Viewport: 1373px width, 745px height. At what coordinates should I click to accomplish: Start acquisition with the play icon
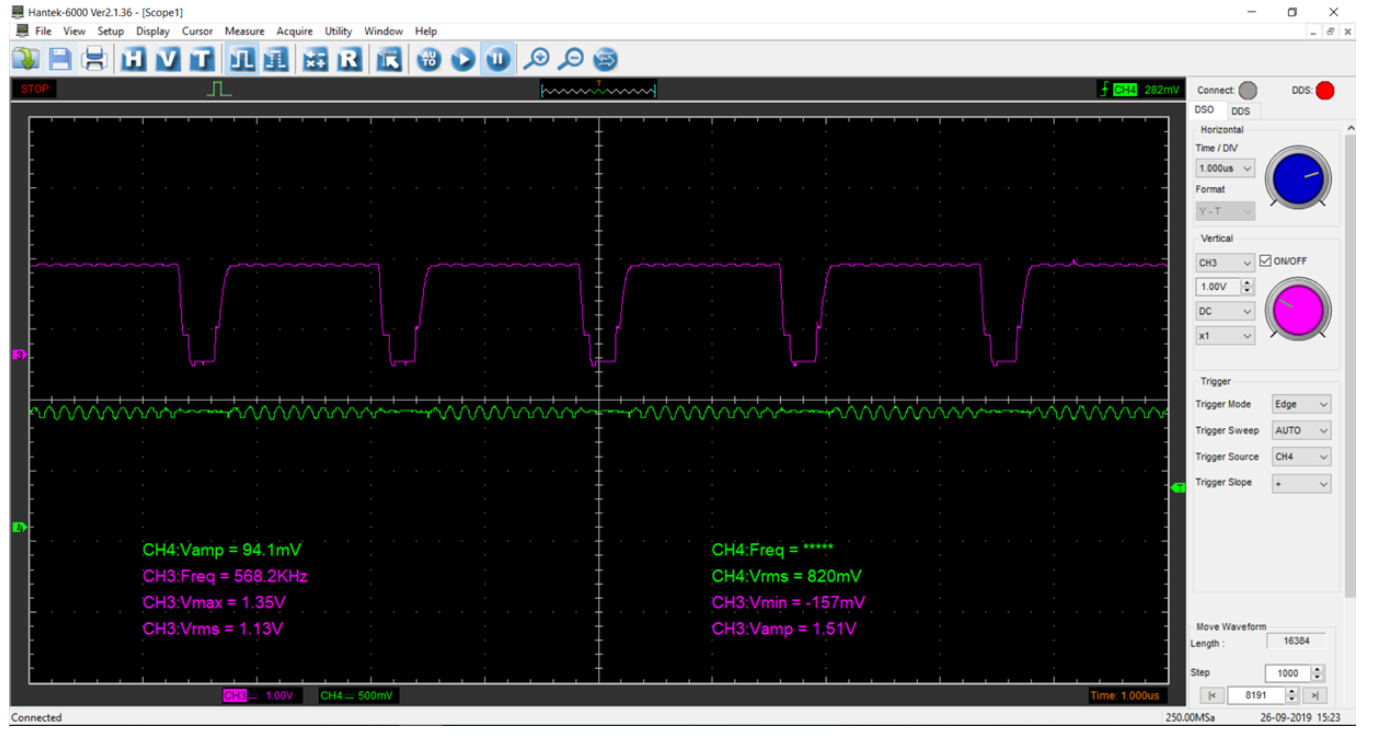point(463,59)
